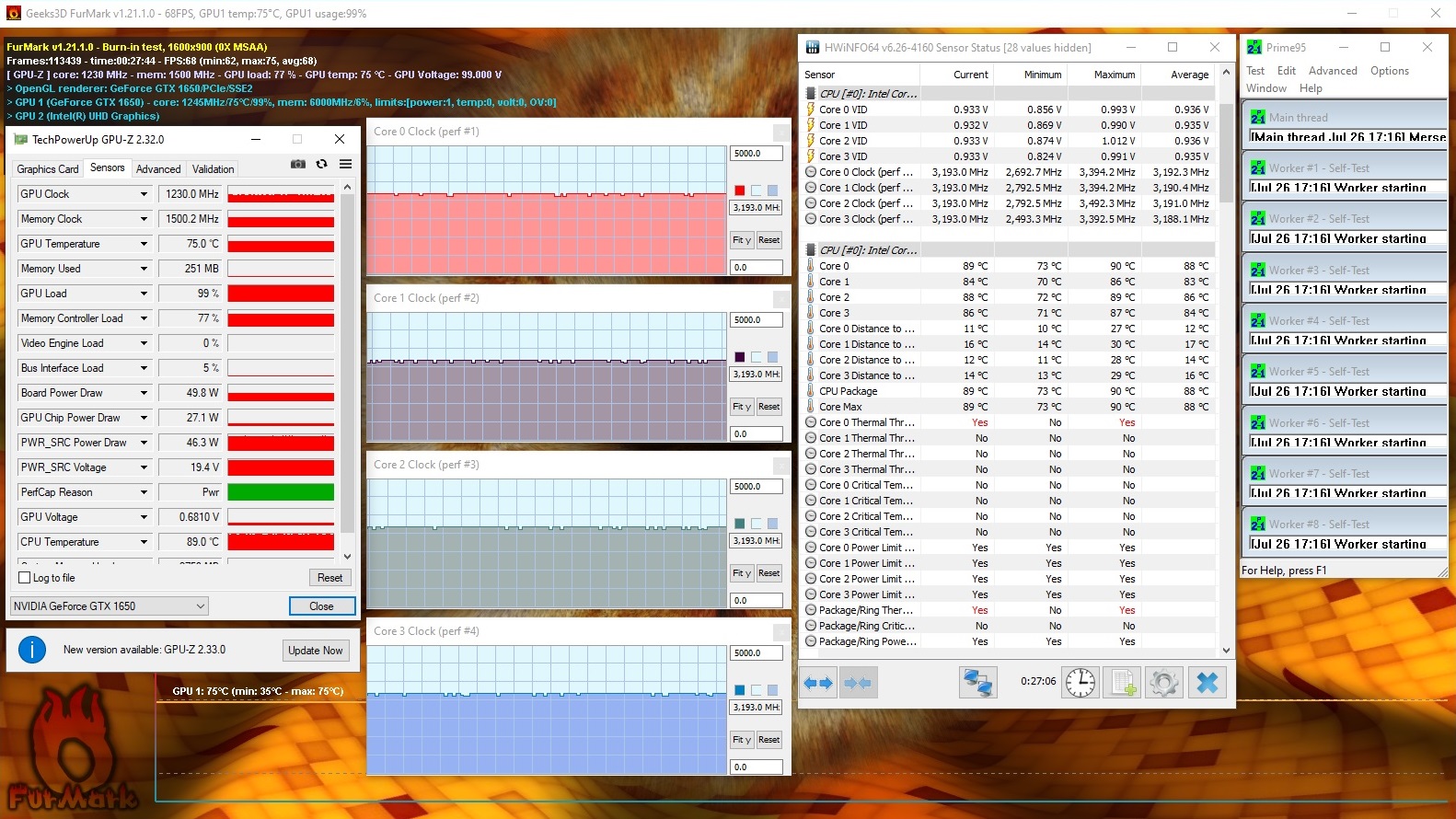Toggle white checkbox in Core 2 Clock graph

click(756, 524)
